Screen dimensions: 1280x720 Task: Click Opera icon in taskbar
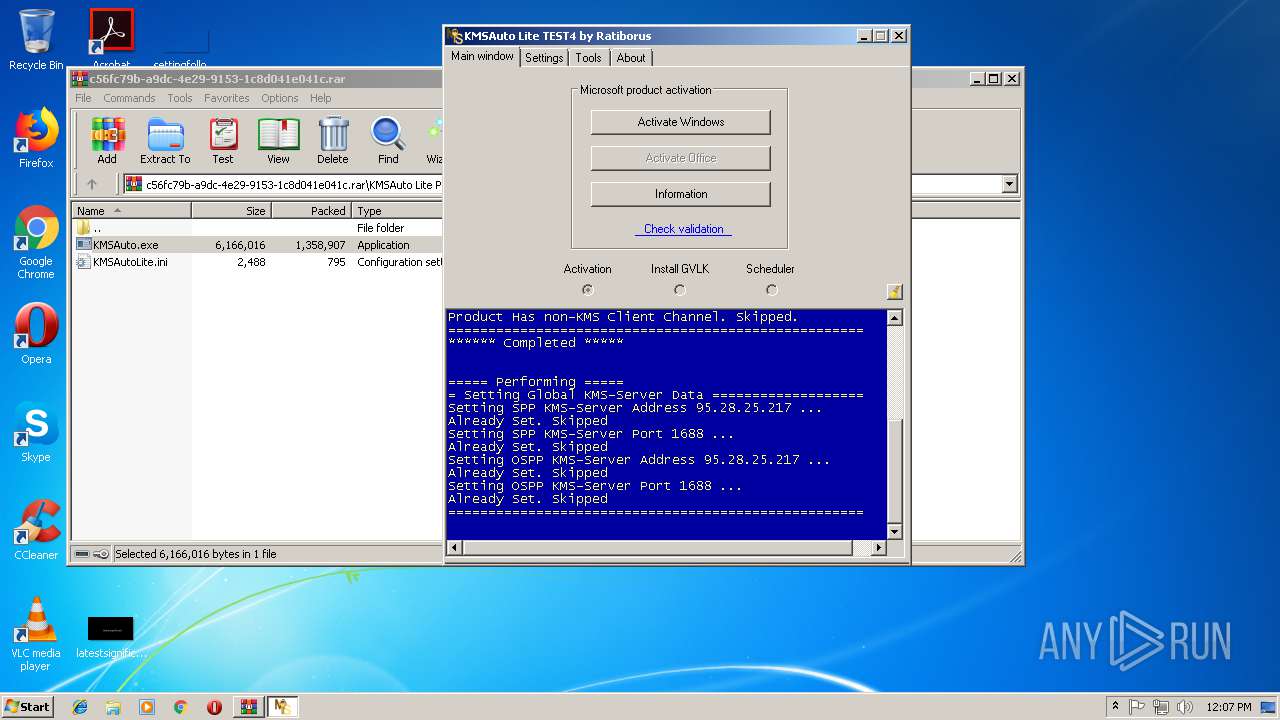click(214, 707)
